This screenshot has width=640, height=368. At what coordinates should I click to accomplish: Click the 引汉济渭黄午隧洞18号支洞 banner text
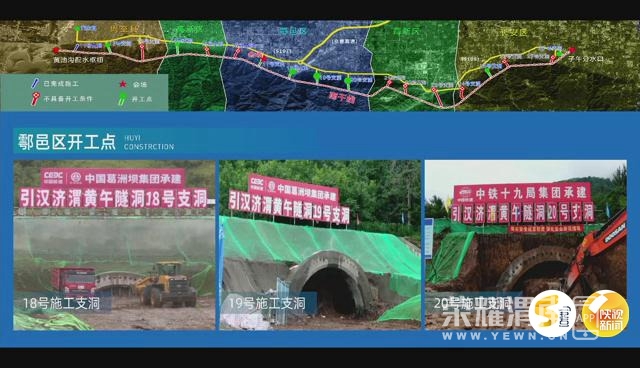(114, 199)
